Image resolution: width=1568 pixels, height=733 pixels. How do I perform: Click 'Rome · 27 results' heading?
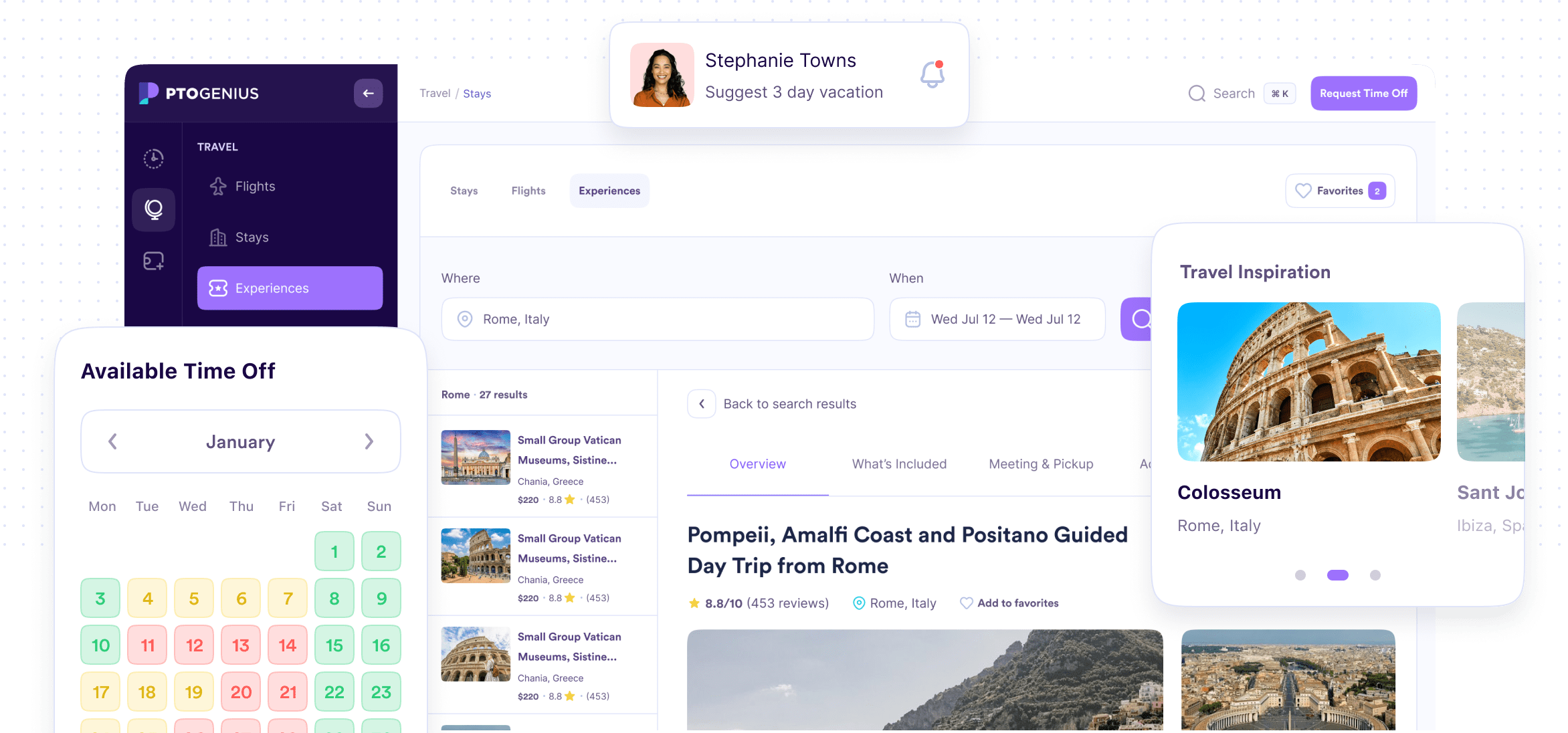click(x=484, y=395)
